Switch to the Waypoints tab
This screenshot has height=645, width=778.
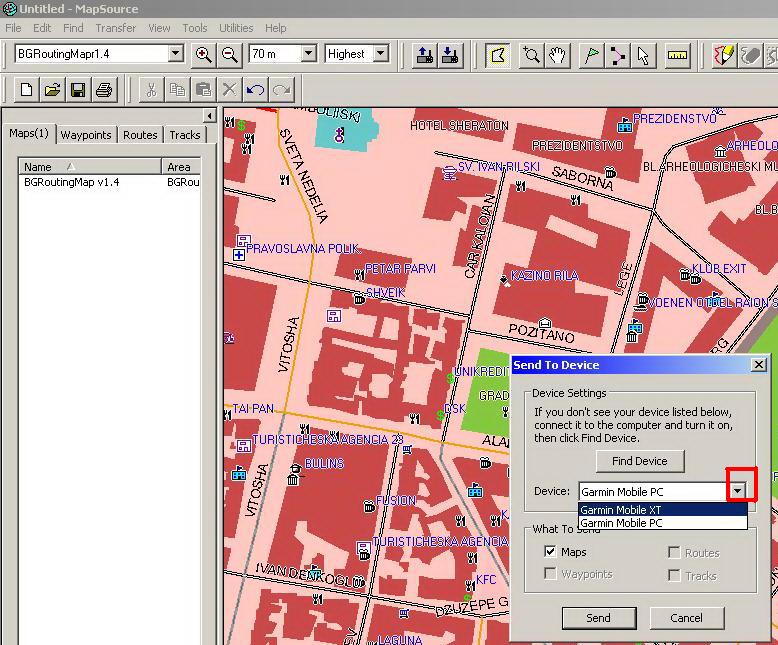click(86, 134)
